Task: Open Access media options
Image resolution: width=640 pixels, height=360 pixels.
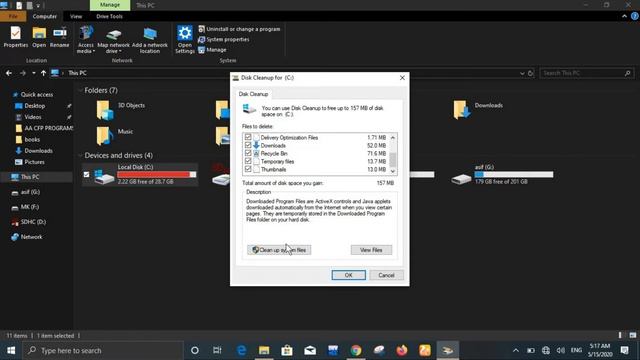Action: (x=86, y=40)
